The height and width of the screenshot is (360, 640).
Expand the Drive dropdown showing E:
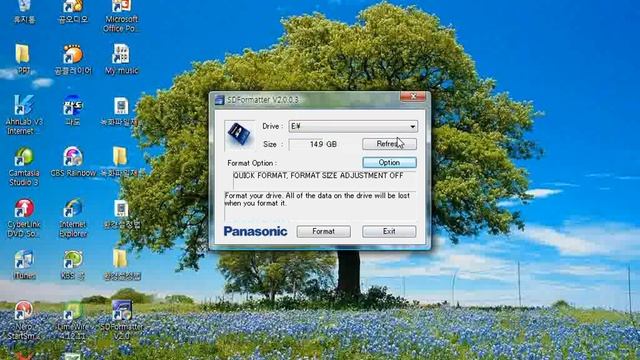point(413,127)
